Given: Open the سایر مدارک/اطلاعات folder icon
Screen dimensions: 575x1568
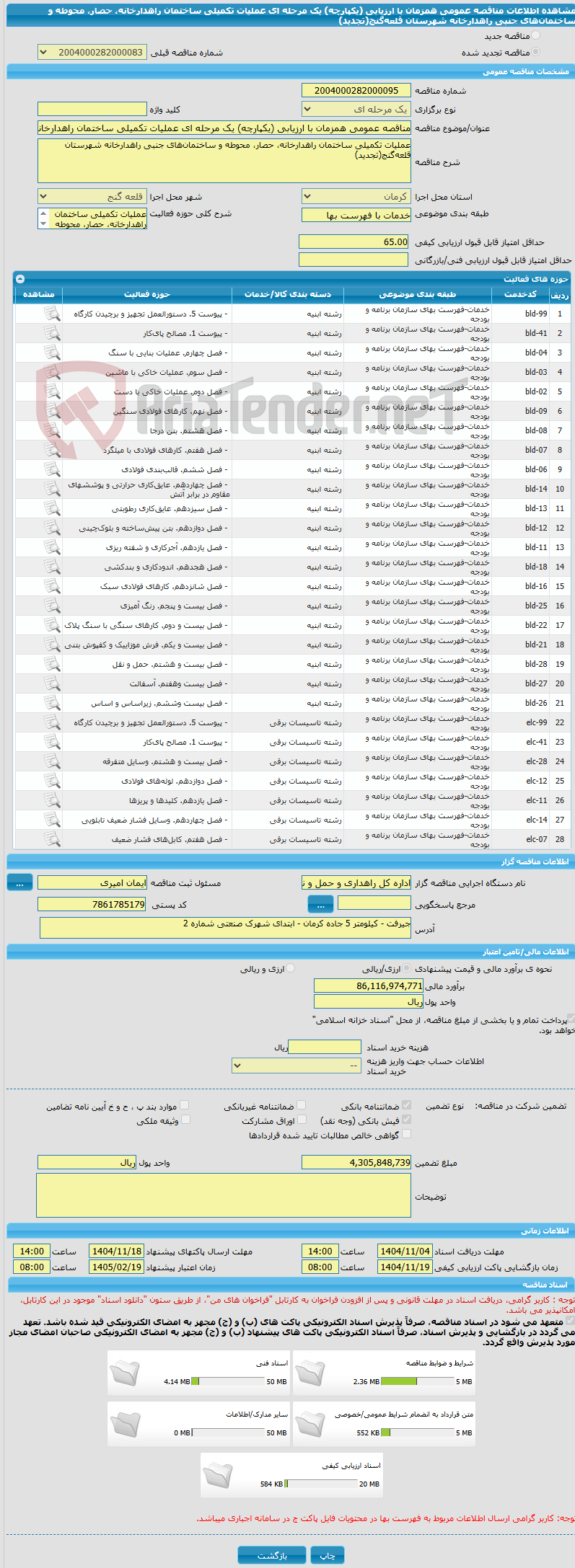Looking at the screenshot, I should point(125,1425).
